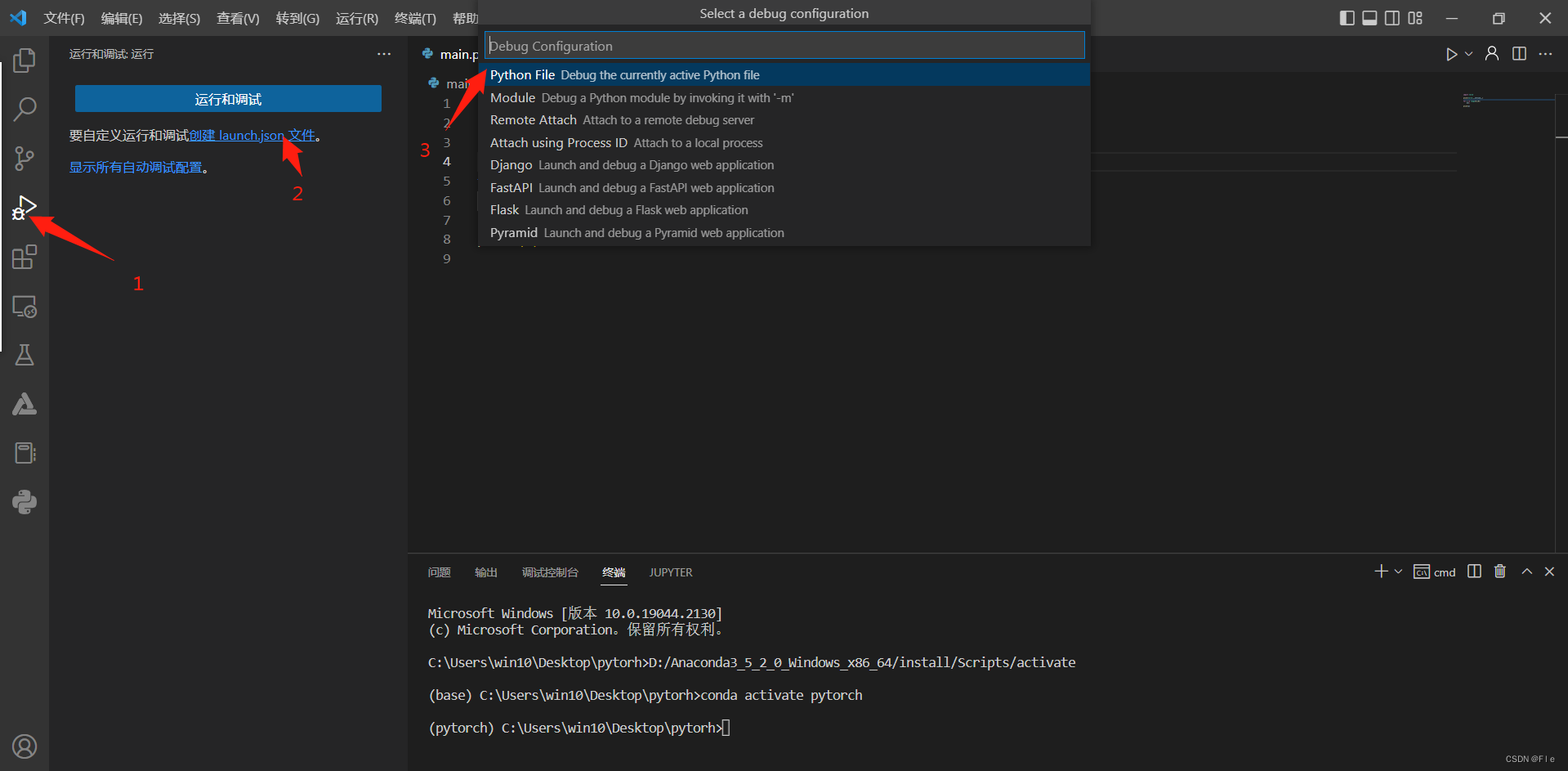
Task: Open the Python extension view
Action: 25,502
